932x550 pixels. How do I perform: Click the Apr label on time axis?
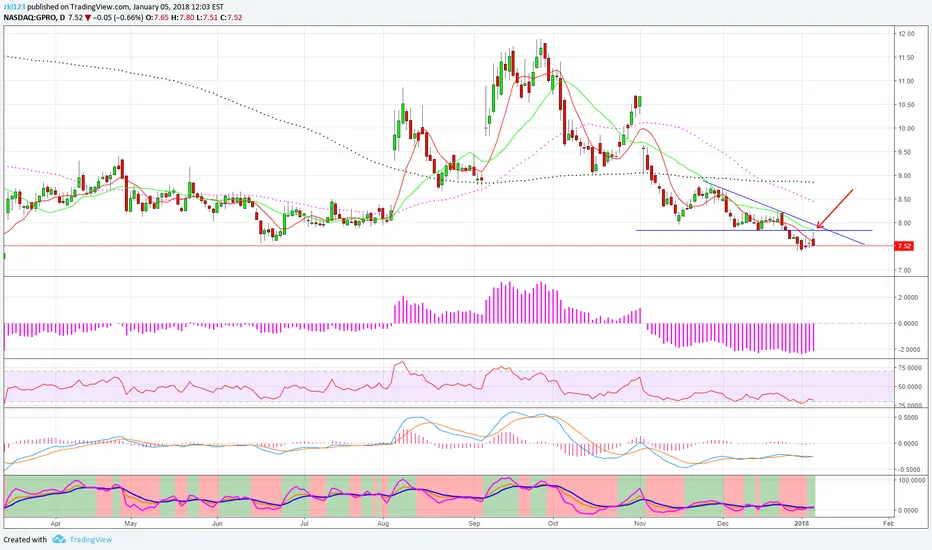56,524
